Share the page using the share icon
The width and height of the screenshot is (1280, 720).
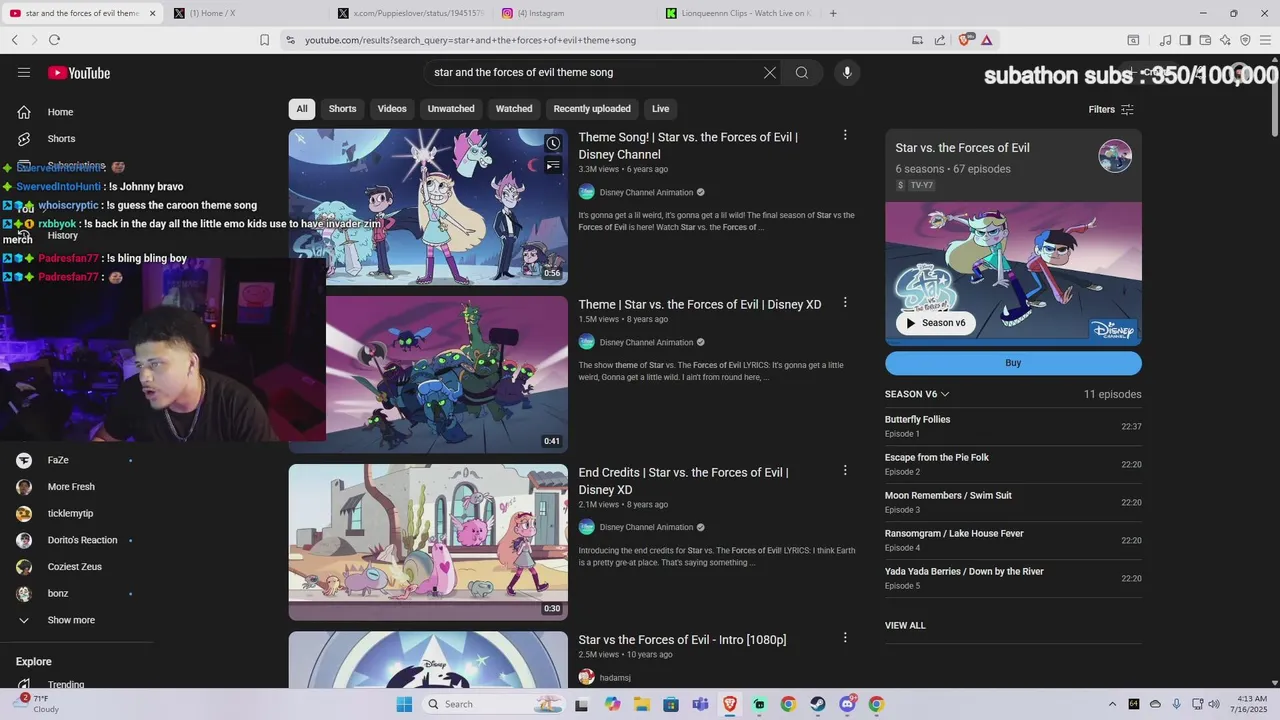coord(940,40)
